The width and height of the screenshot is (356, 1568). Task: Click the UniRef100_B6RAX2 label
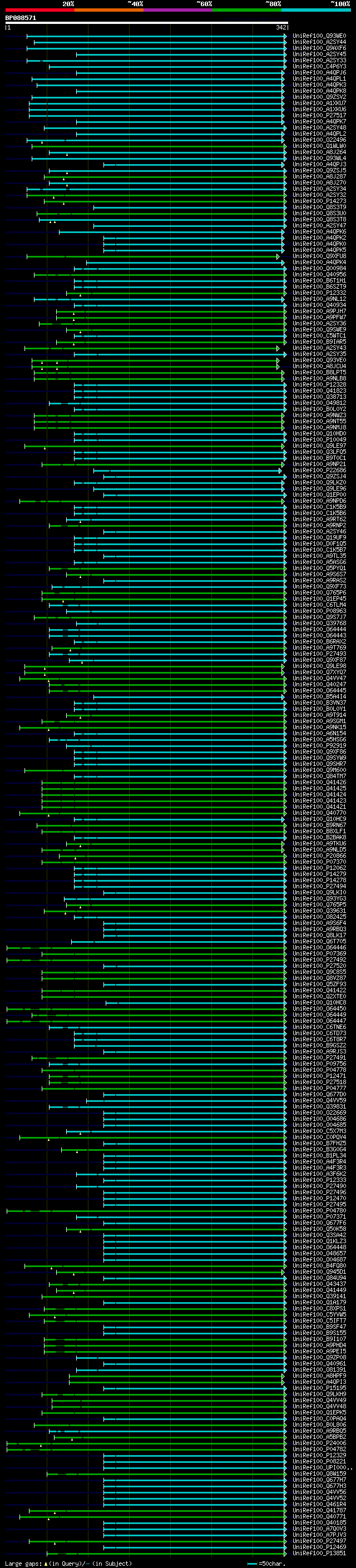tap(319, 641)
